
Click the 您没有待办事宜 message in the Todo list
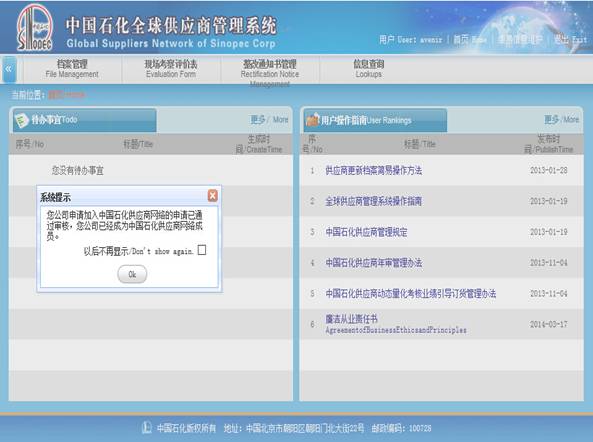(x=78, y=171)
